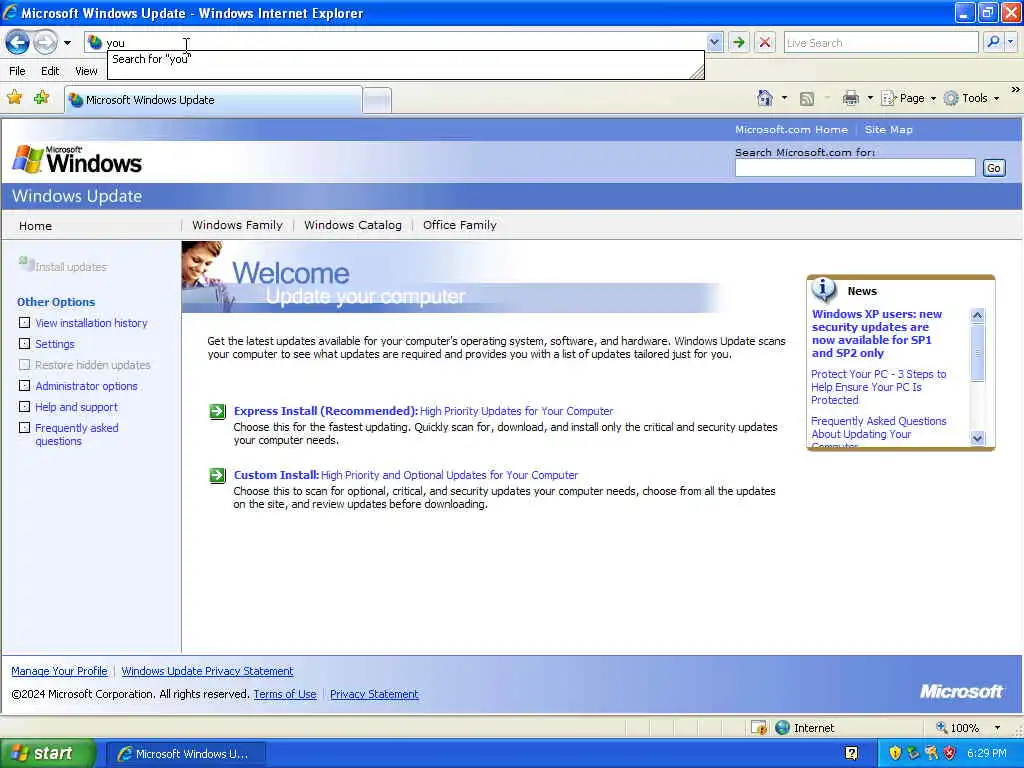Click the Favorites Center star icon
Image resolution: width=1024 pixels, height=768 pixels.
[x=14, y=98]
